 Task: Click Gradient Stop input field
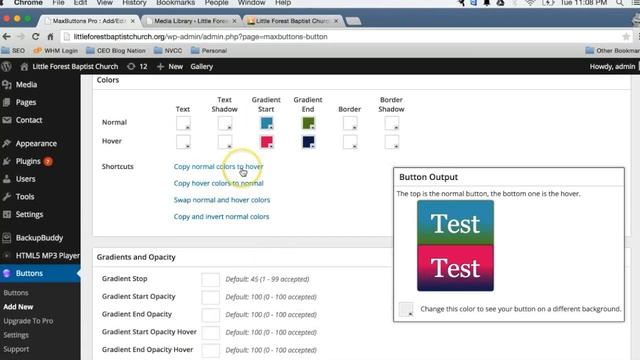click(210, 280)
